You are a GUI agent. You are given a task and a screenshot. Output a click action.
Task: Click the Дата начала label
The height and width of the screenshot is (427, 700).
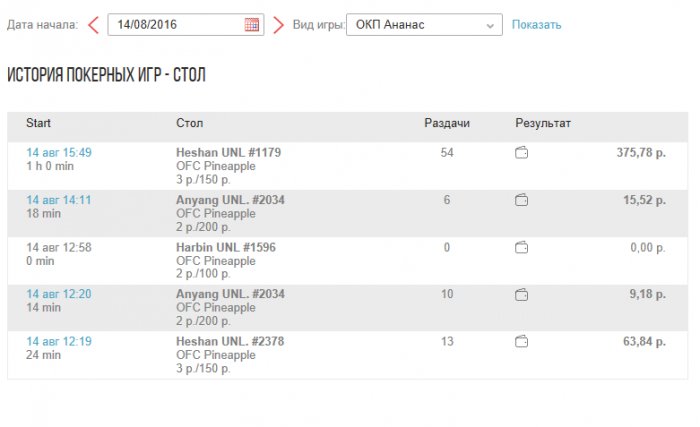[x=42, y=25]
